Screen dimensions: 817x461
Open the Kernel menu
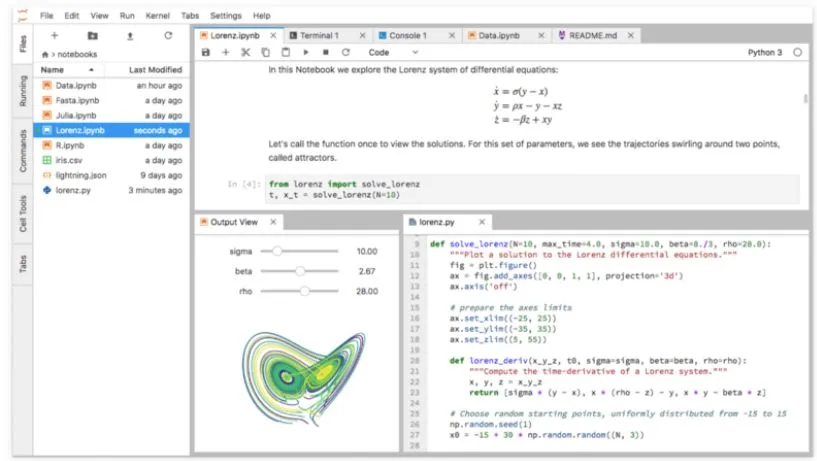coord(155,16)
